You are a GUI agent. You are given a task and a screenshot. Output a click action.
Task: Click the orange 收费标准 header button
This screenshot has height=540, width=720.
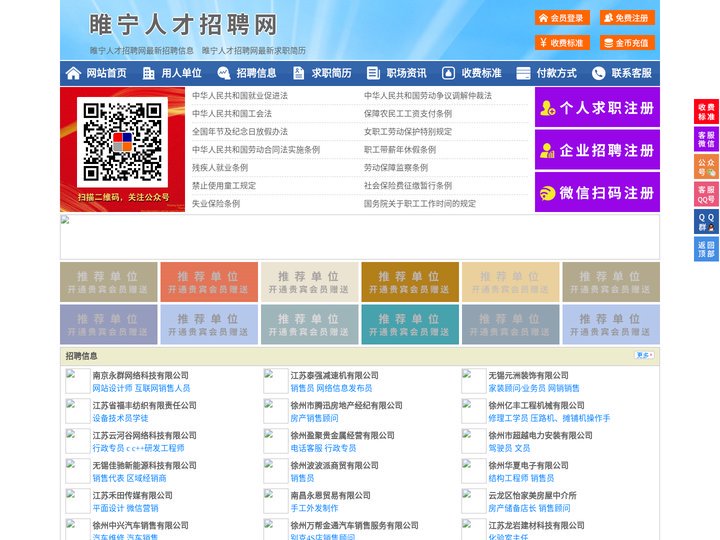click(x=562, y=43)
